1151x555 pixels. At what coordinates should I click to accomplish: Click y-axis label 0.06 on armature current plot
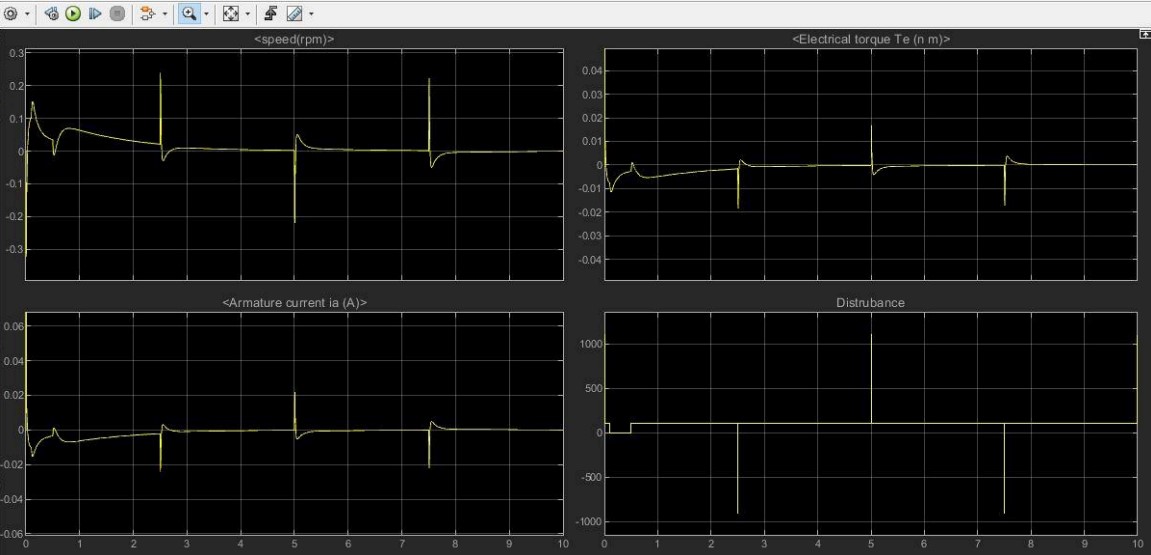click(x=12, y=327)
